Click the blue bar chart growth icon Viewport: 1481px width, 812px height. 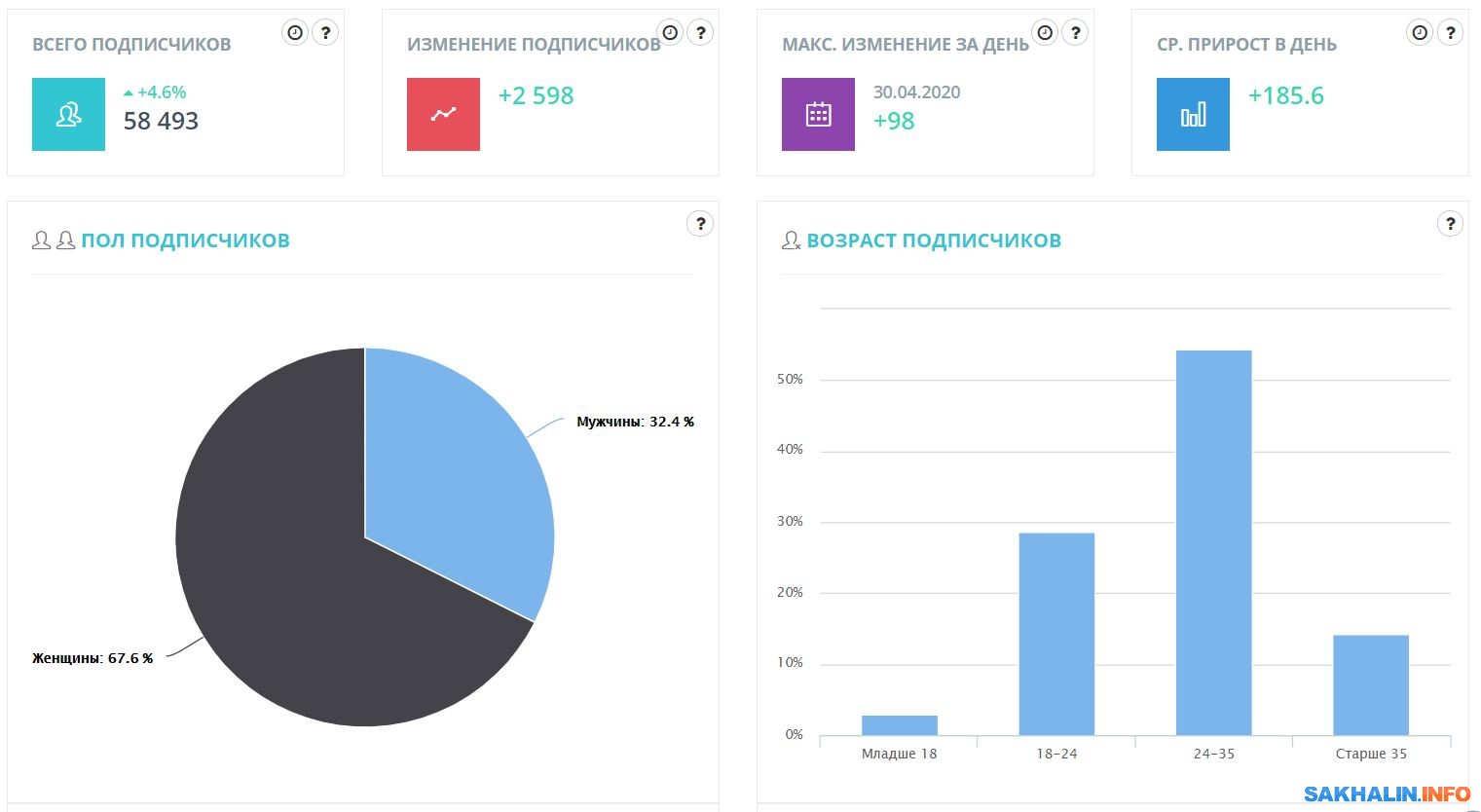pos(1193,115)
